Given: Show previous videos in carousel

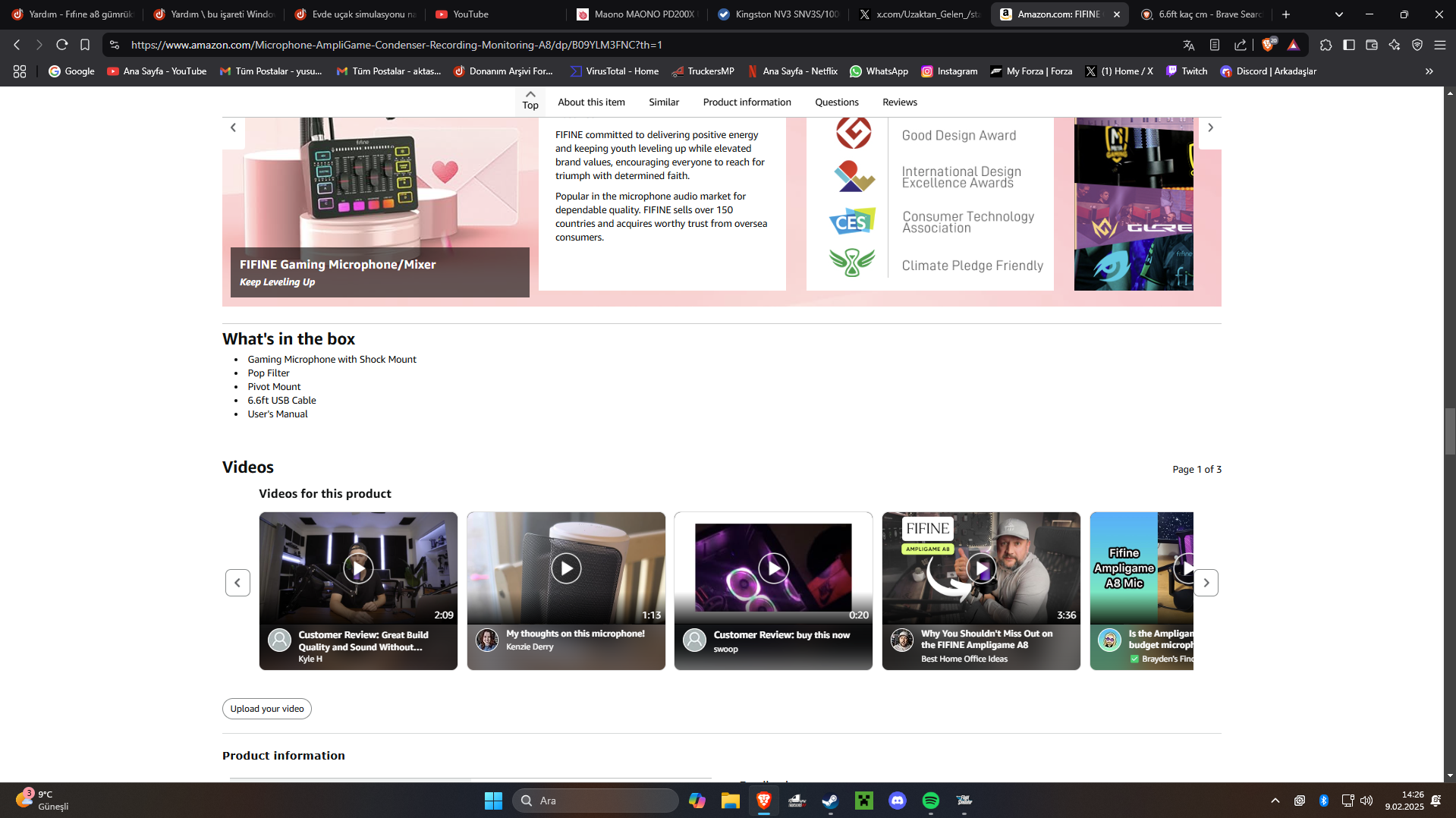Looking at the screenshot, I should [237, 583].
